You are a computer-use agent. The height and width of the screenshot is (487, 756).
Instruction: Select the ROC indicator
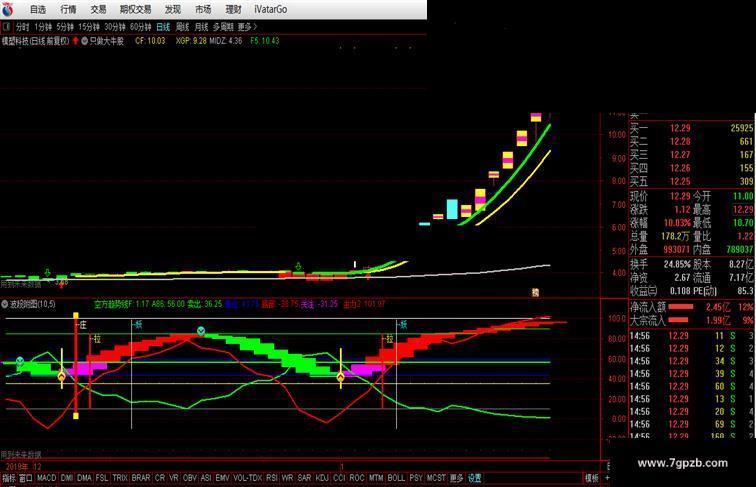356,478
